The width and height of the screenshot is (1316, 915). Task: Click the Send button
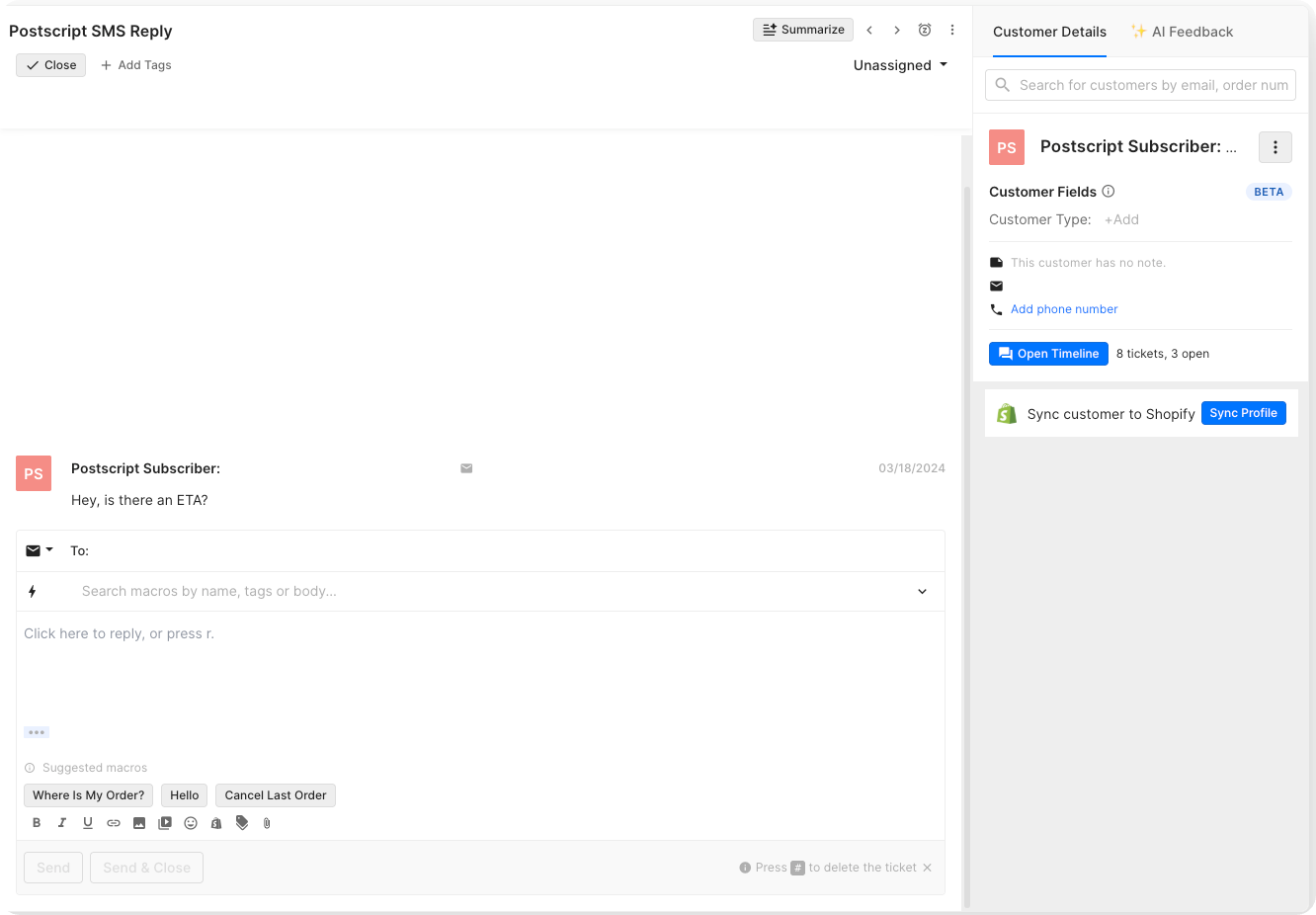point(53,868)
